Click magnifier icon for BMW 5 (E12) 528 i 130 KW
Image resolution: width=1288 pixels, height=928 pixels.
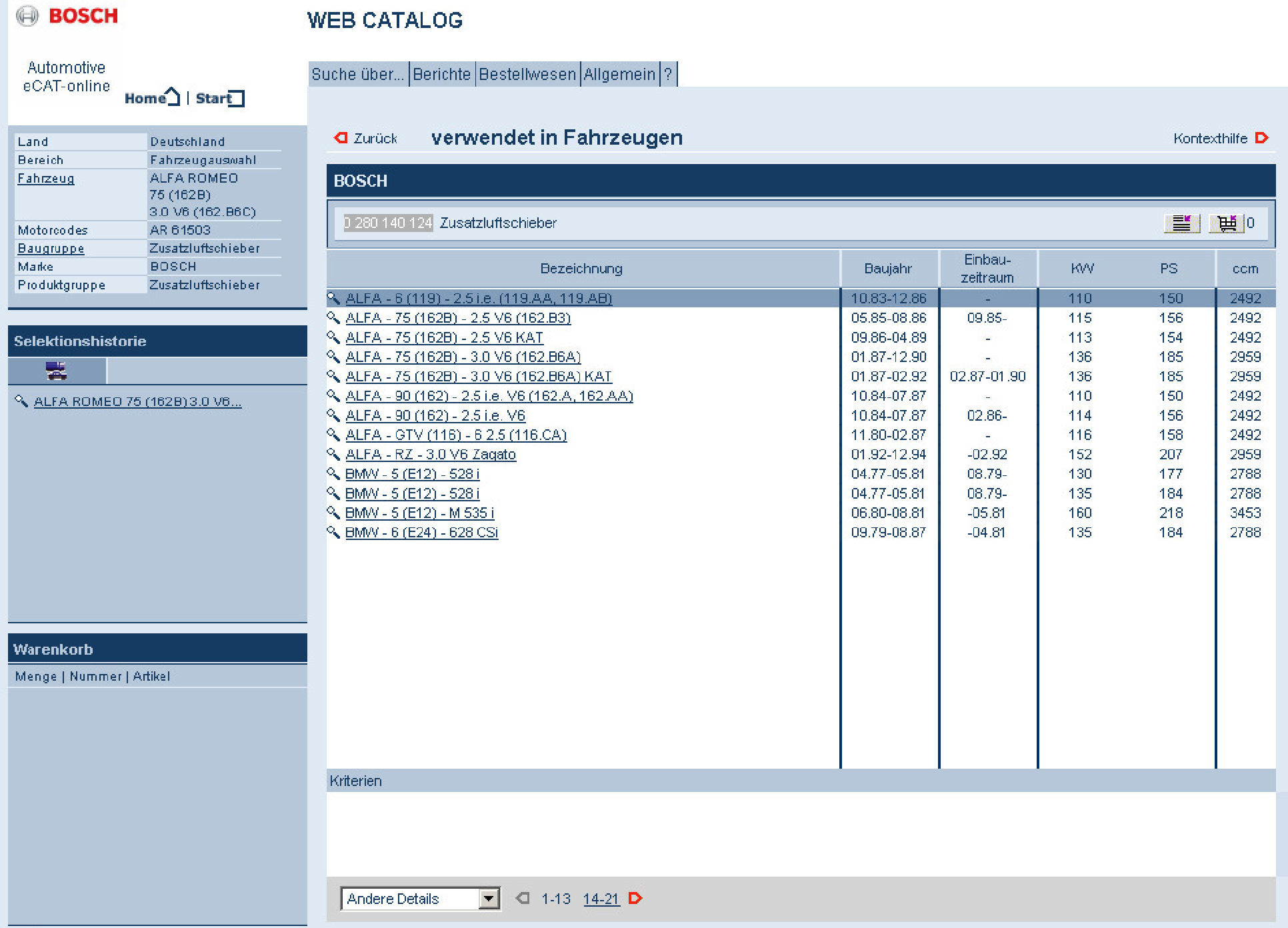coord(333,473)
